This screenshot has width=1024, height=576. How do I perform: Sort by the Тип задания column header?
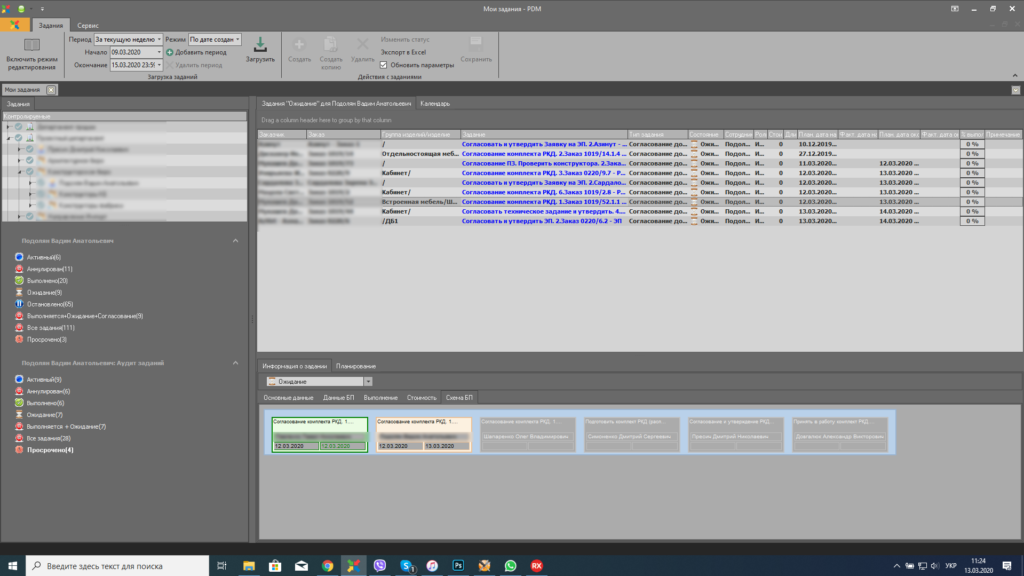point(658,135)
